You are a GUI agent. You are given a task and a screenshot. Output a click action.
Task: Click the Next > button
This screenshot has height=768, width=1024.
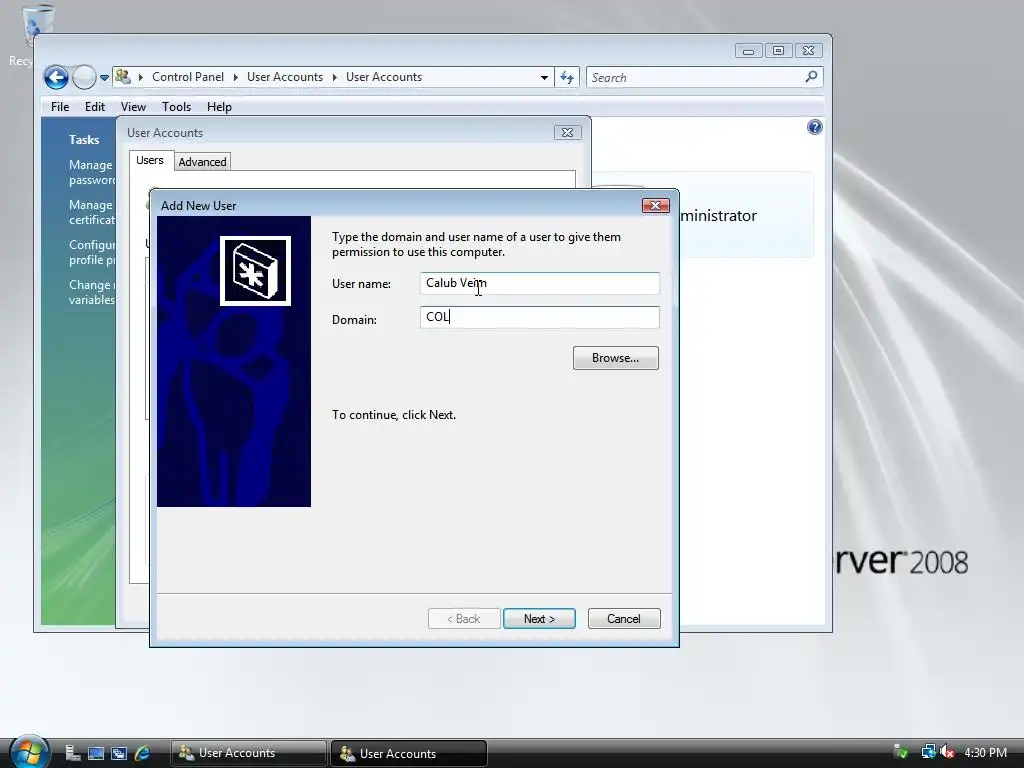539,618
